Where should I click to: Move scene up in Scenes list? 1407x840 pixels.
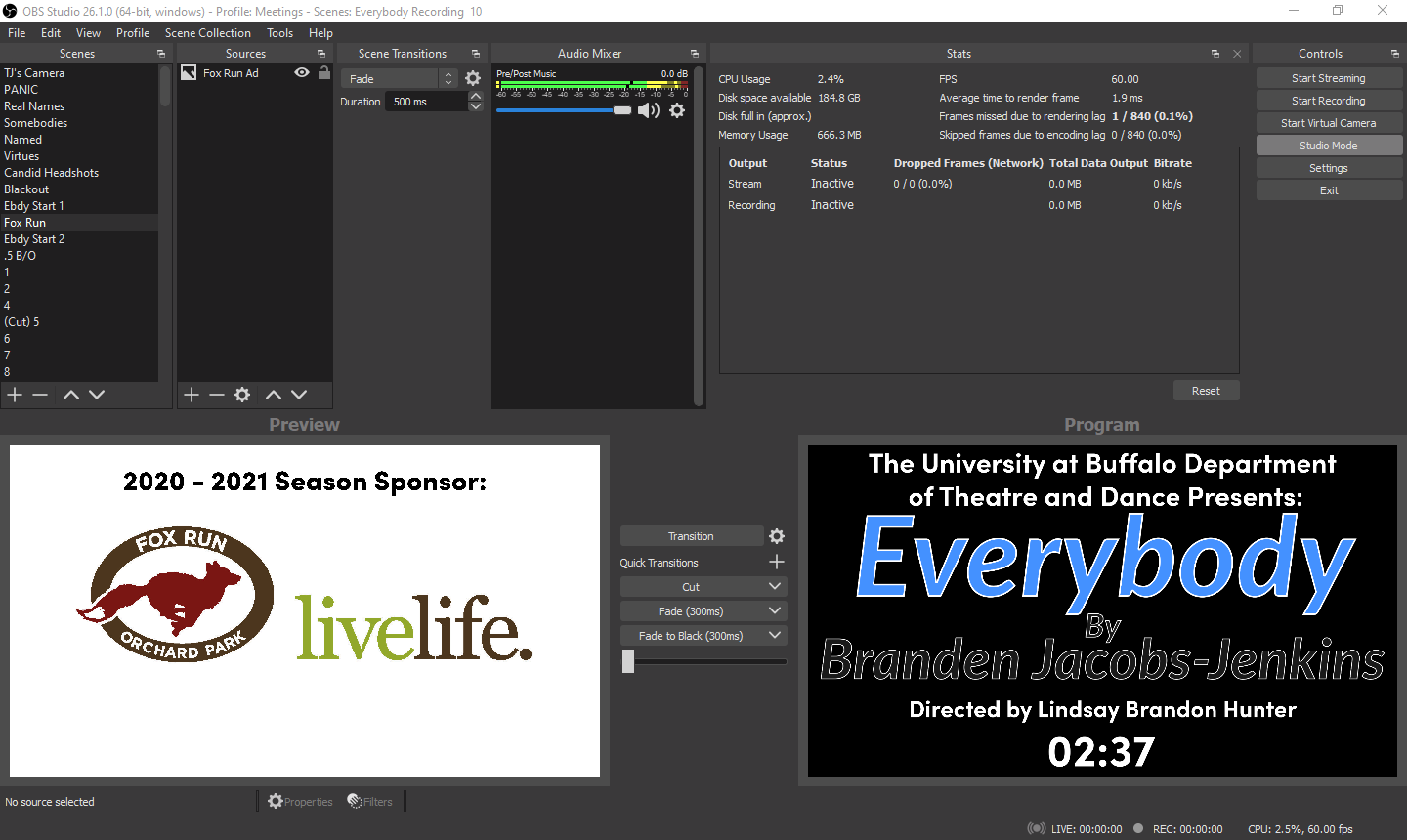[x=71, y=395]
